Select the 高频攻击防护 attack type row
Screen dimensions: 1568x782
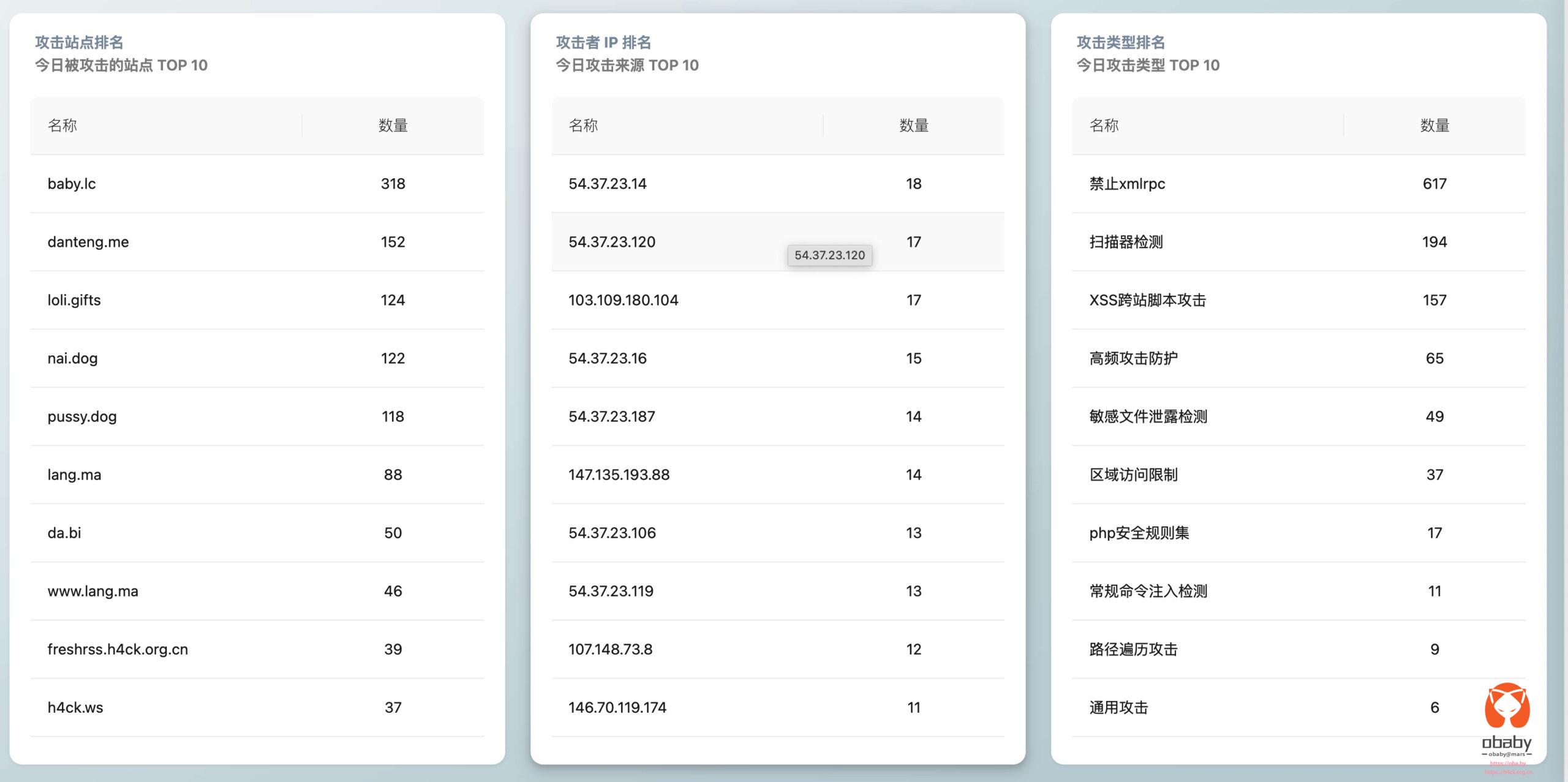pyautogui.click(x=1133, y=358)
